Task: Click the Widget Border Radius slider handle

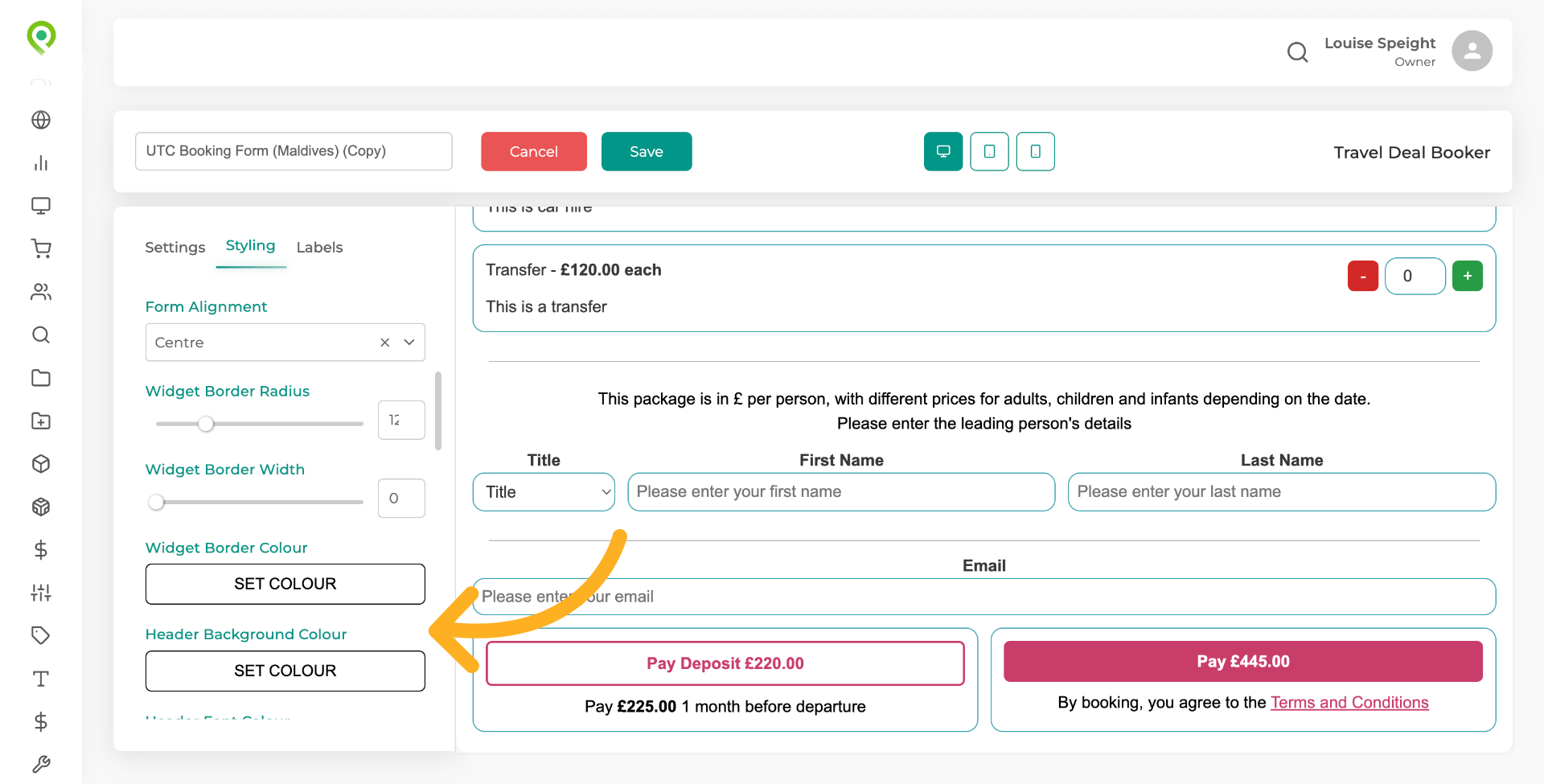Action: coord(206,424)
